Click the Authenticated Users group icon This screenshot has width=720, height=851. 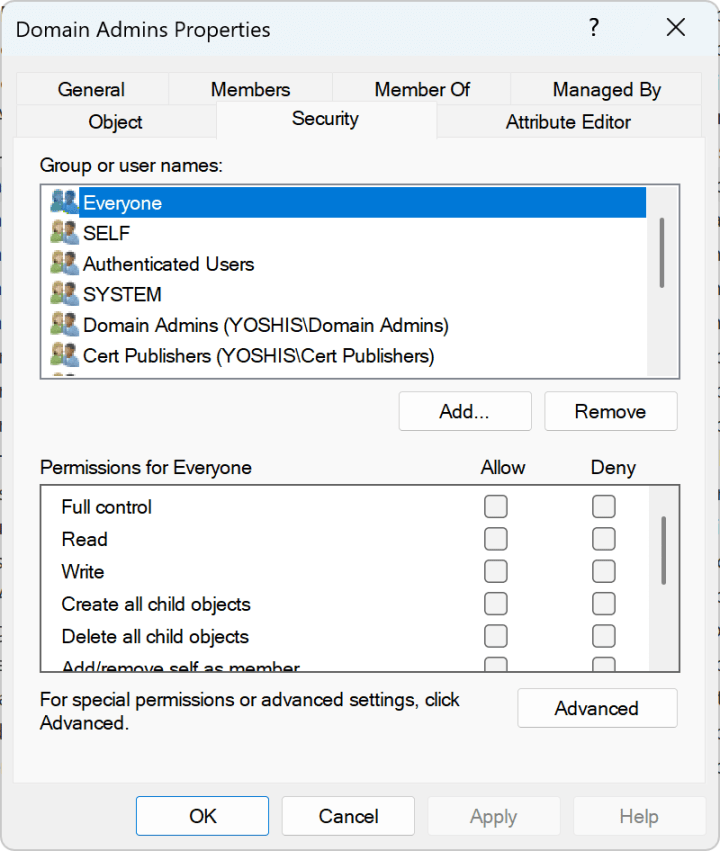click(64, 263)
